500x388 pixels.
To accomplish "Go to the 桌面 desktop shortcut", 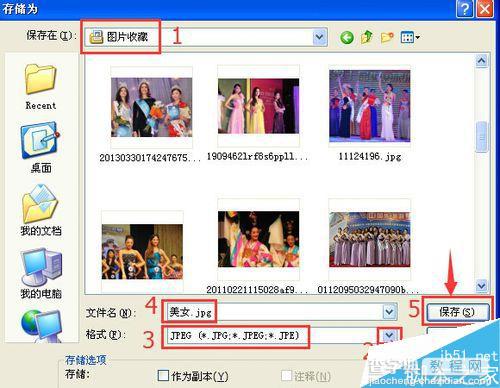I will [41, 148].
